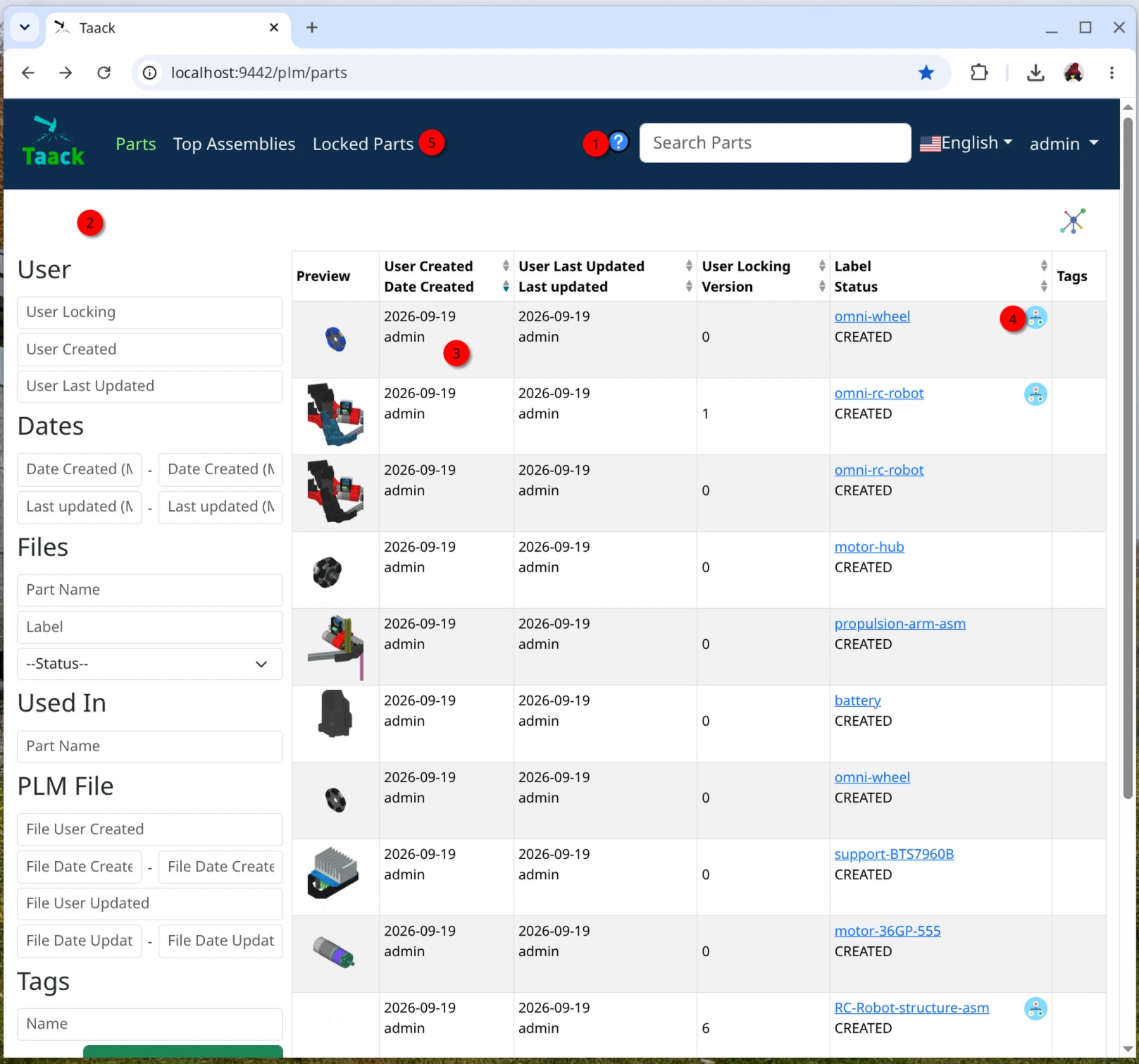
Task: Open the blue help question-mark icon
Action: click(618, 142)
